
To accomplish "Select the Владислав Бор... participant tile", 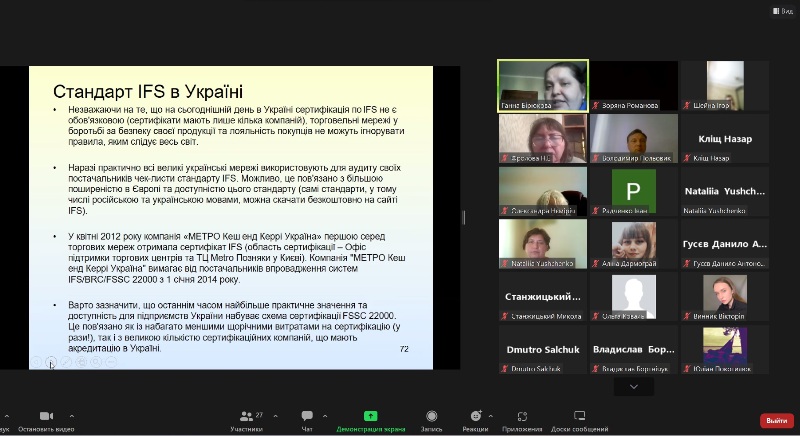I will coord(634,349).
